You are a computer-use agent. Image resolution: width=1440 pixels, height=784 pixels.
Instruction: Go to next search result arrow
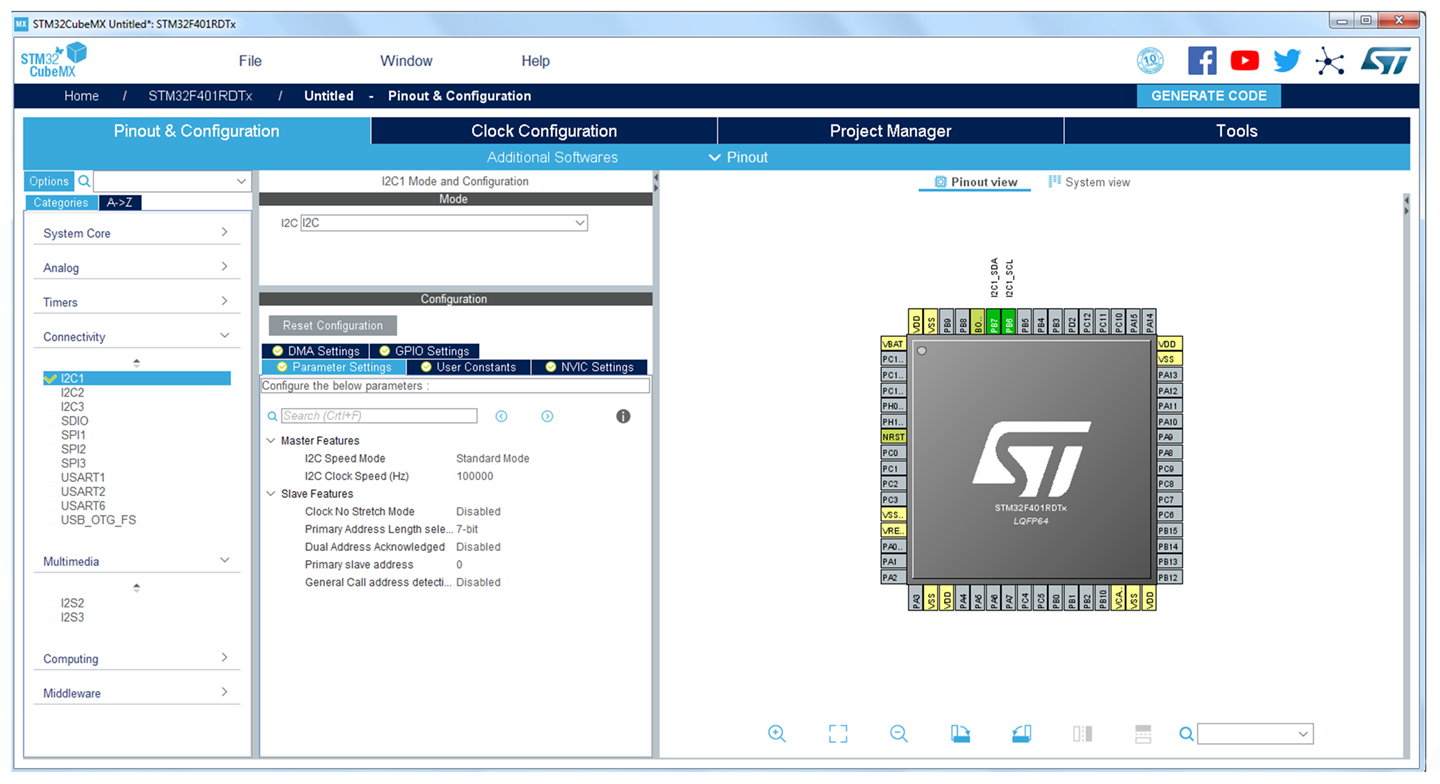pyautogui.click(x=547, y=416)
